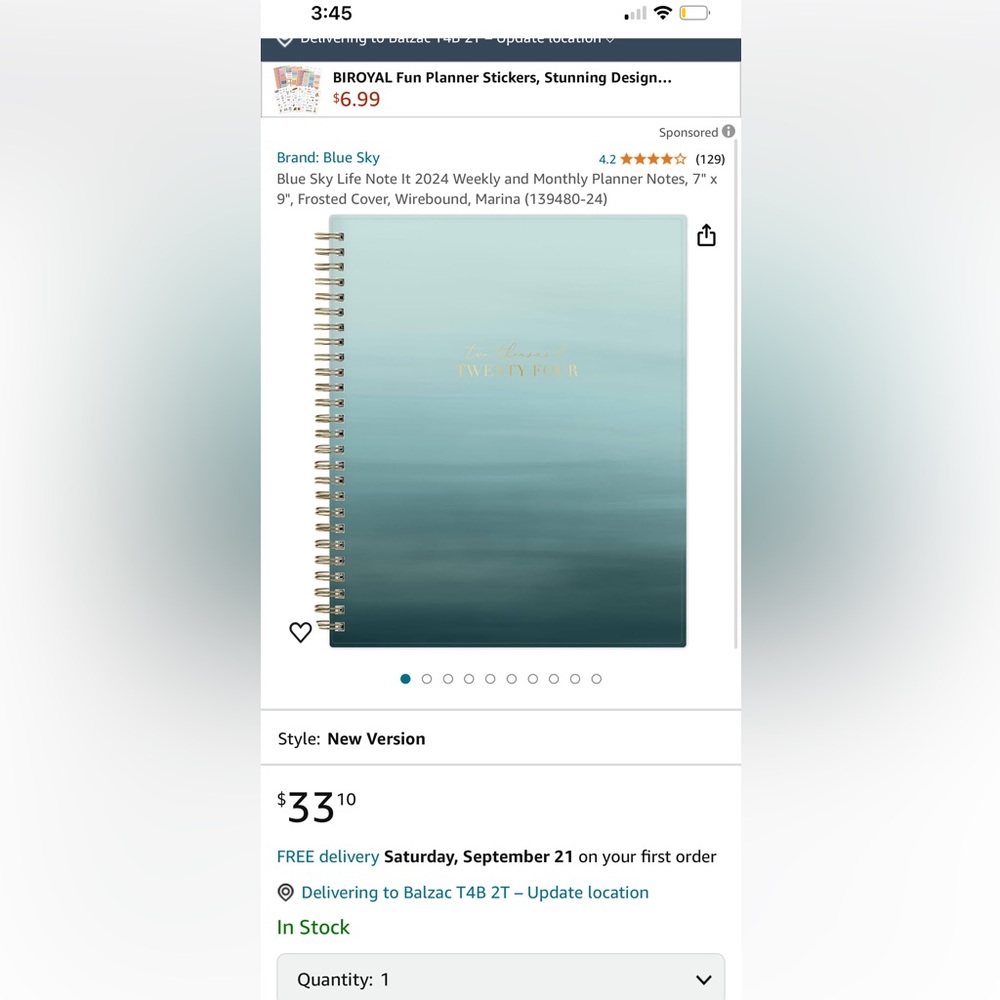Tap the location icon in top banner
The height and width of the screenshot is (1000, 1000).
(x=284, y=41)
